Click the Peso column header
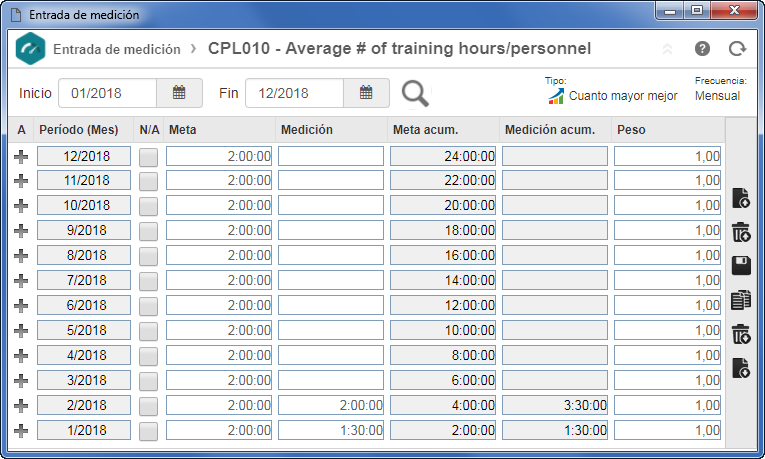765x459 pixels. tap(631, 130)
